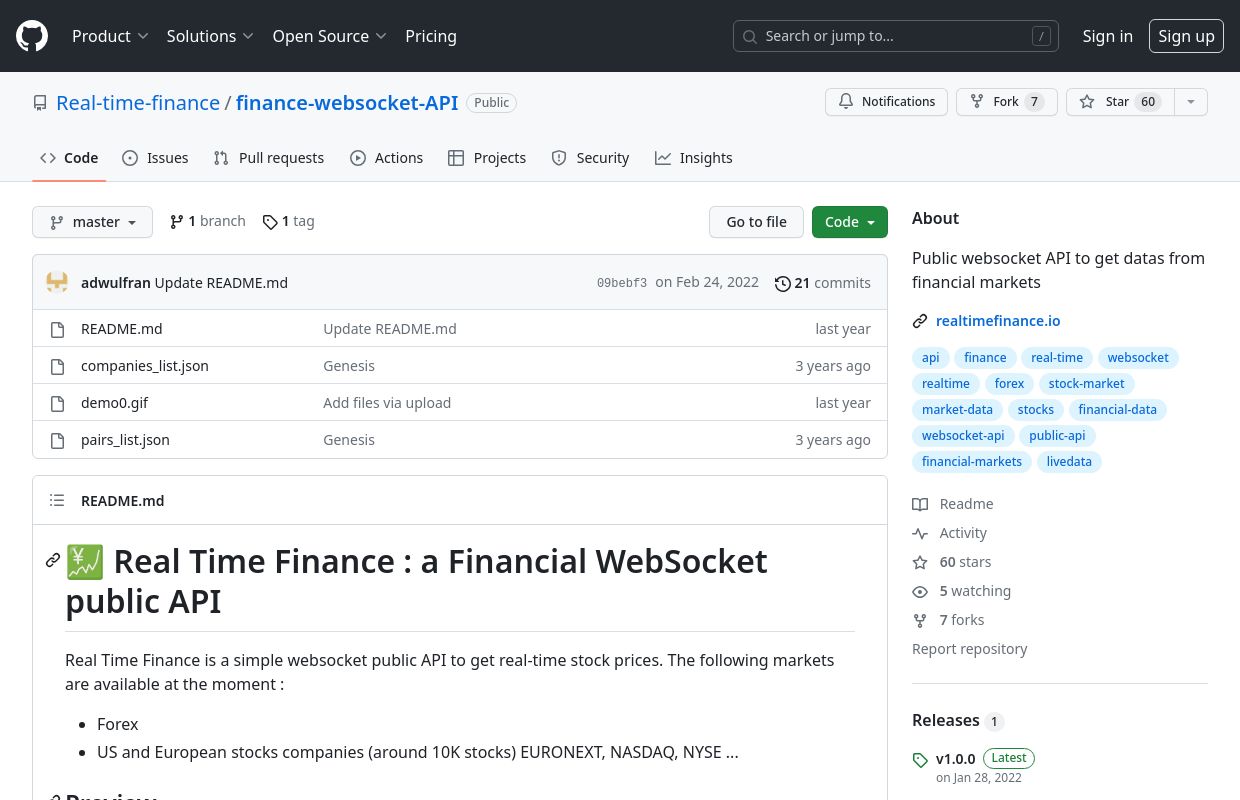Viewport: 1240px width, 800px height.
Task: Open the public-api topic tag
Action: tap(1057, 436)
